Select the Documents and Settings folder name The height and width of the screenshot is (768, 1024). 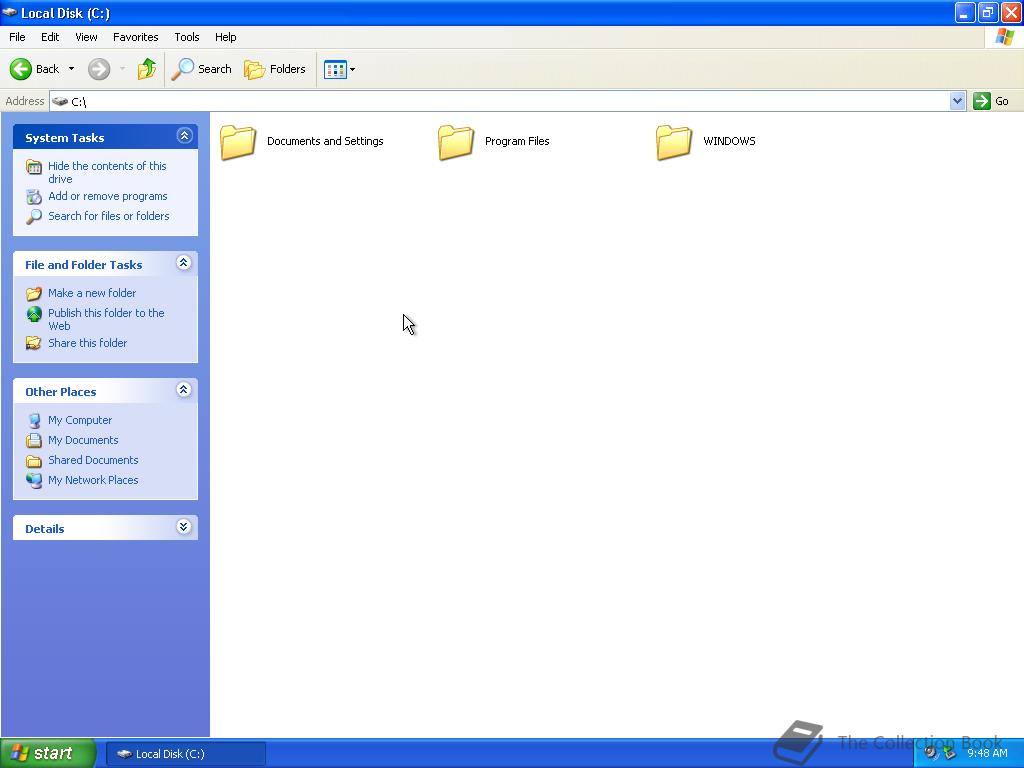click(325, 141)
